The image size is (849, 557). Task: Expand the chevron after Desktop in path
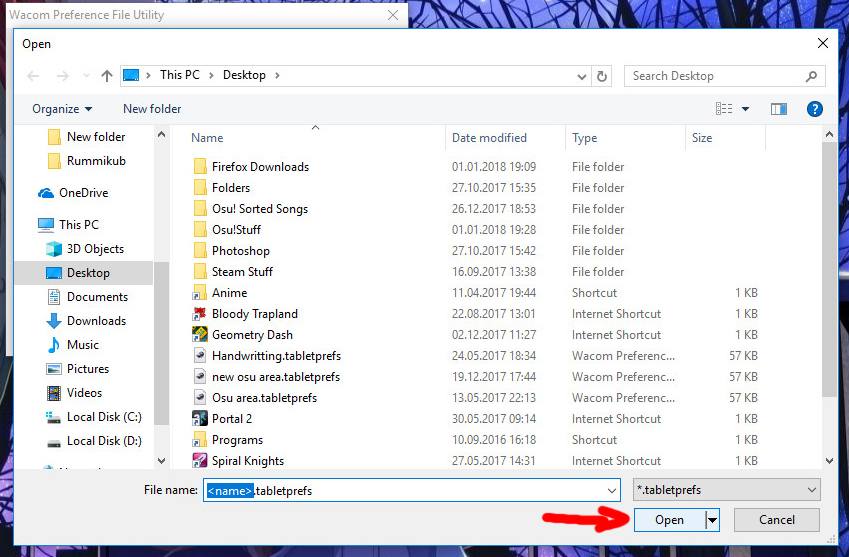277,75
